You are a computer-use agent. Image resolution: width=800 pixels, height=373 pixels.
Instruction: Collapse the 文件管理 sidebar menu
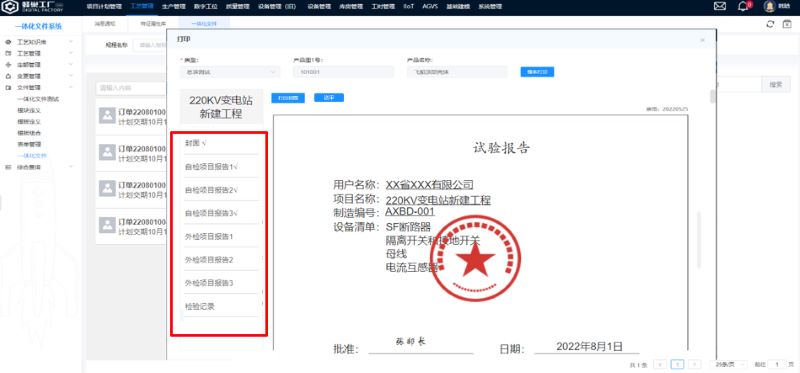(71, 88)
